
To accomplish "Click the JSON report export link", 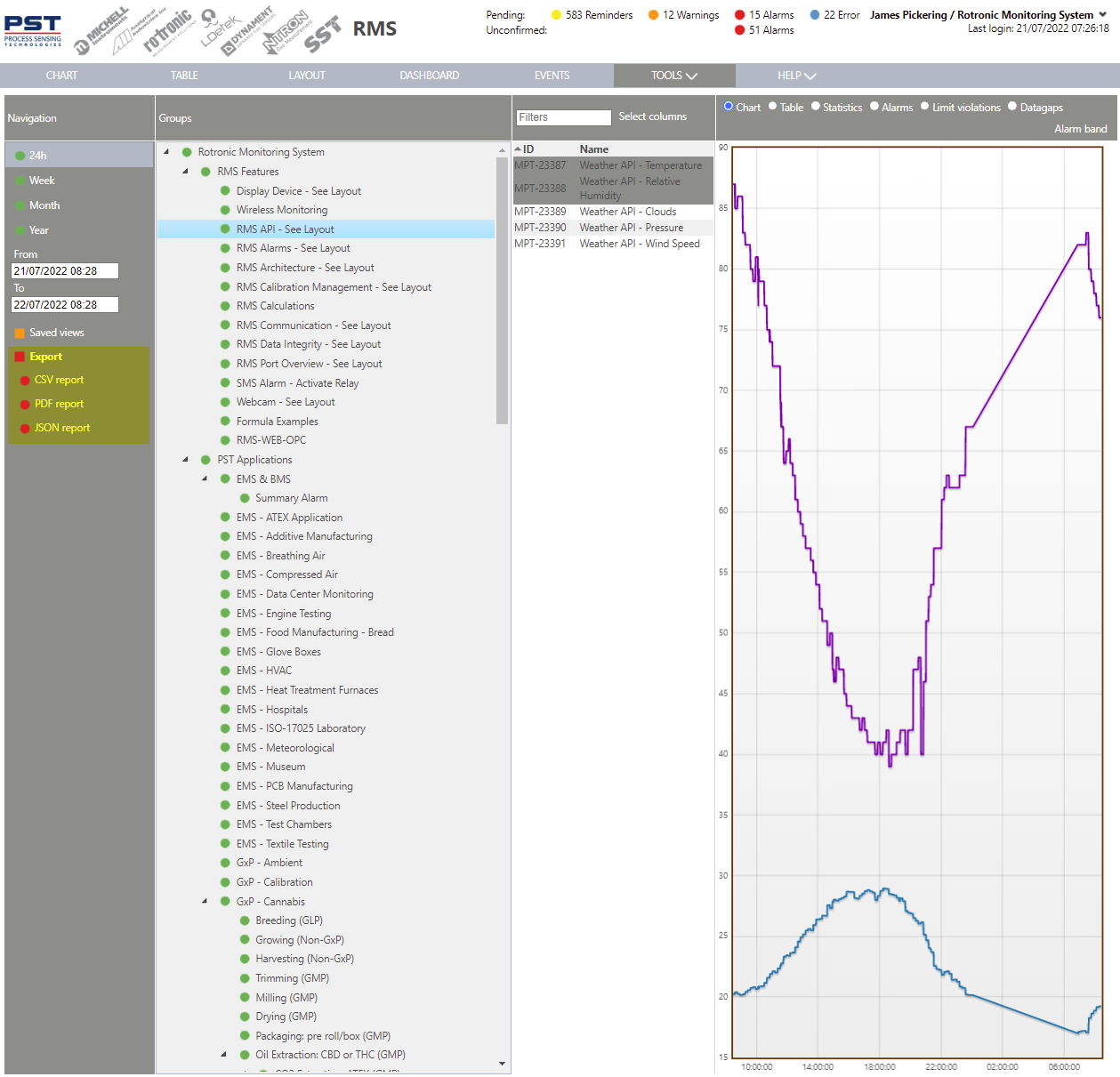I will click(x=62, y=428).
